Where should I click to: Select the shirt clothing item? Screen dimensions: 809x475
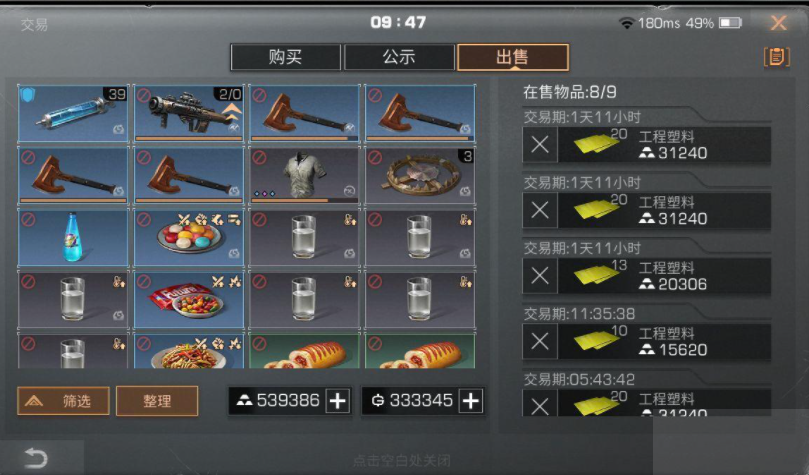304,175
